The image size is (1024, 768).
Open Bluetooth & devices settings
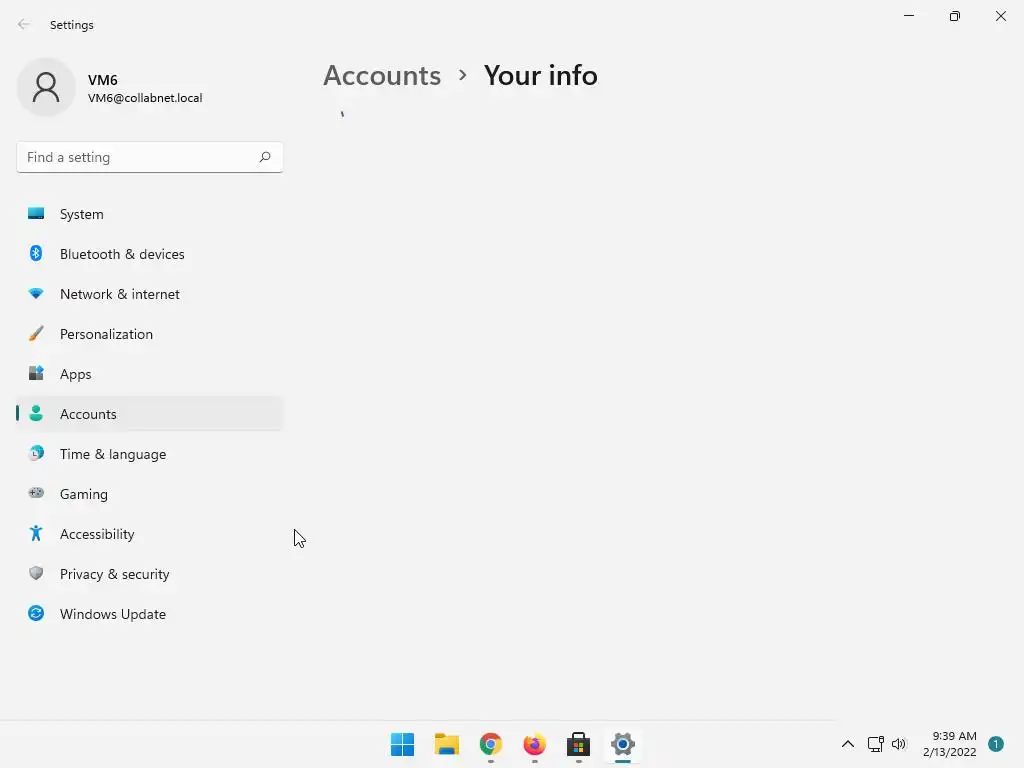pyautogui.click(x=150, y=254)
